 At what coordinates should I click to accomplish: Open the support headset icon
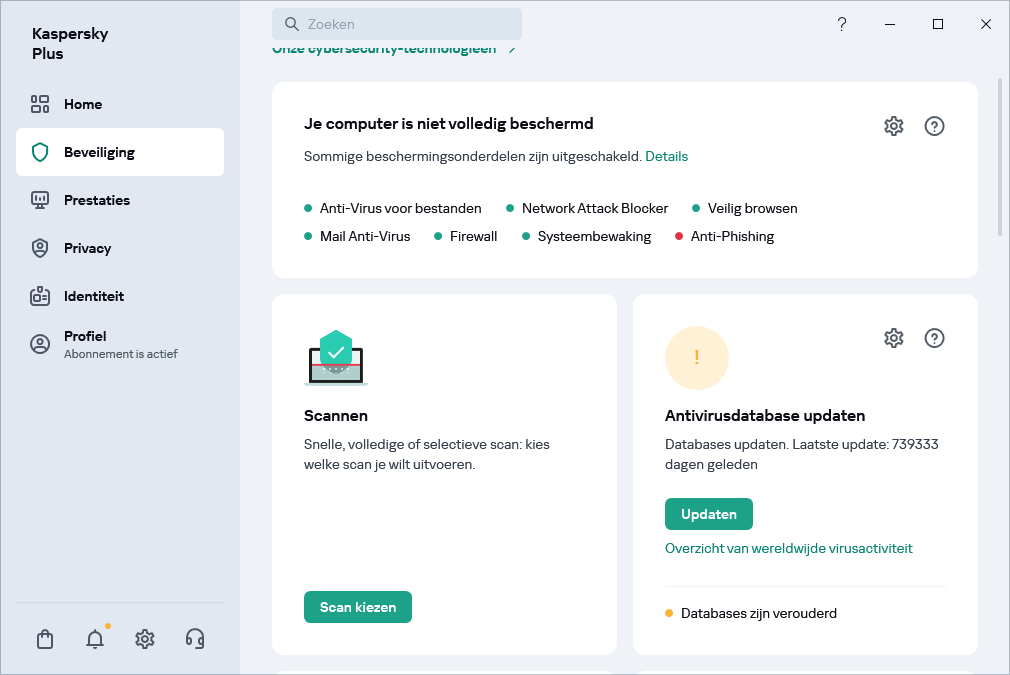(x=194, y=639)
